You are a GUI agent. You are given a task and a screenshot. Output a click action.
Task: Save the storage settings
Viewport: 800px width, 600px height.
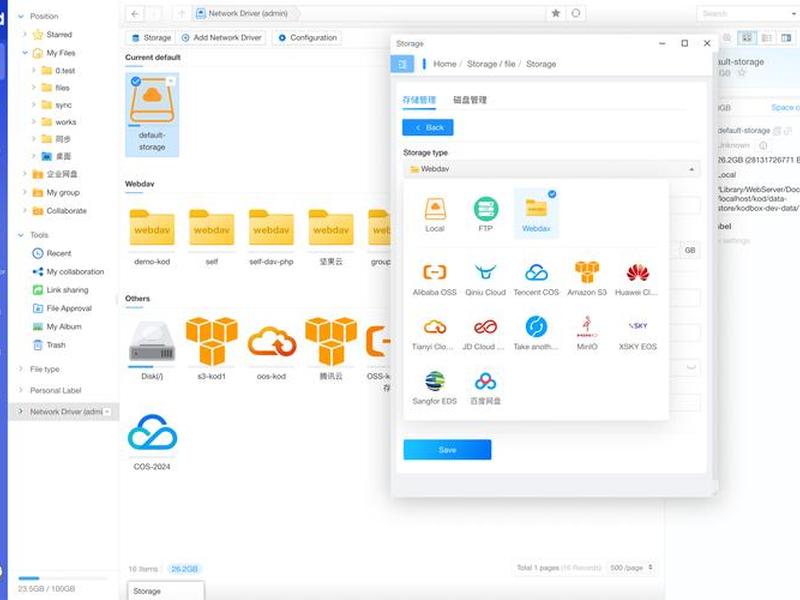click(x=447, y=449)
